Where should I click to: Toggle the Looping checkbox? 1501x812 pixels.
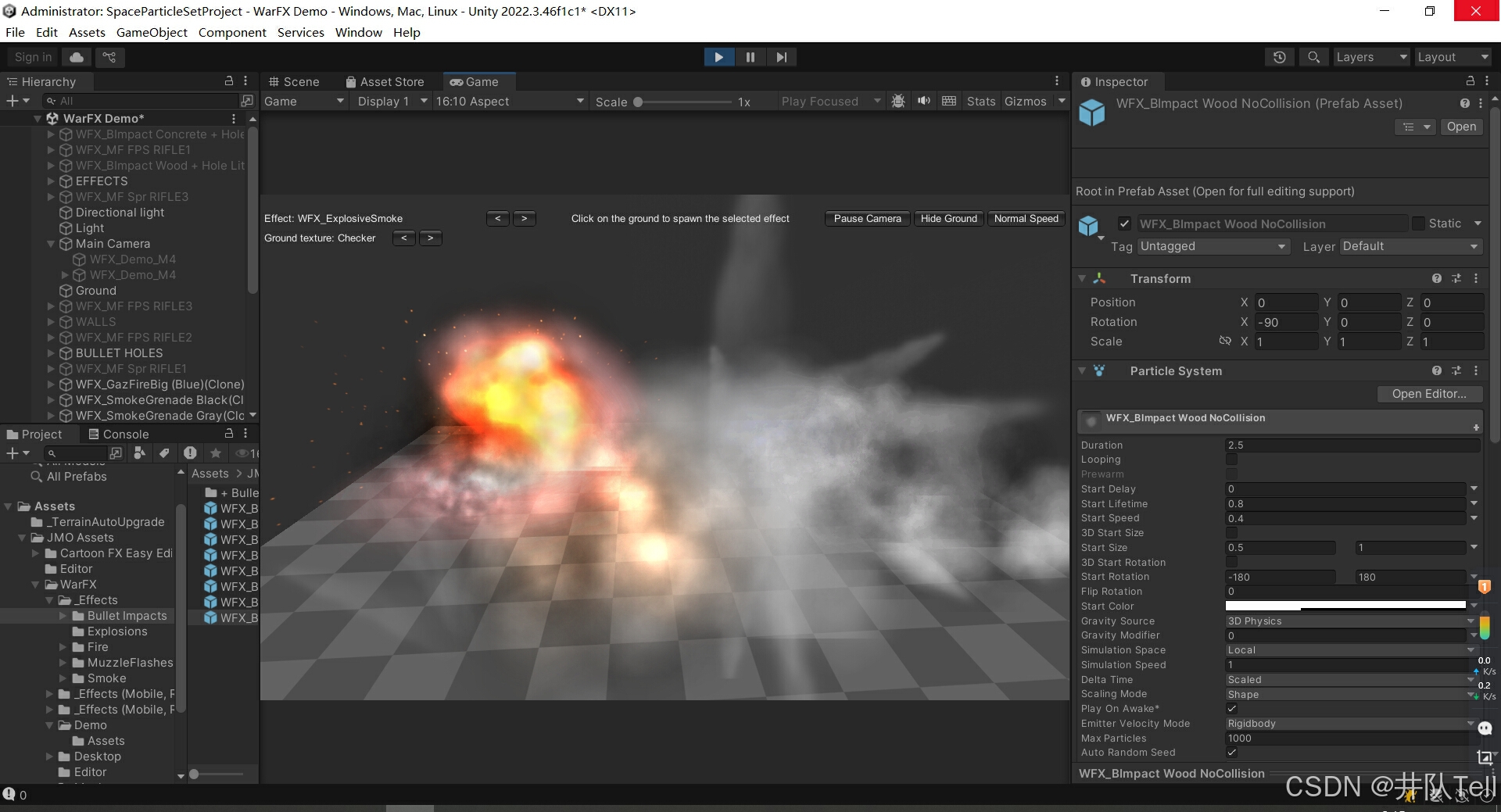coord(1231,460)
